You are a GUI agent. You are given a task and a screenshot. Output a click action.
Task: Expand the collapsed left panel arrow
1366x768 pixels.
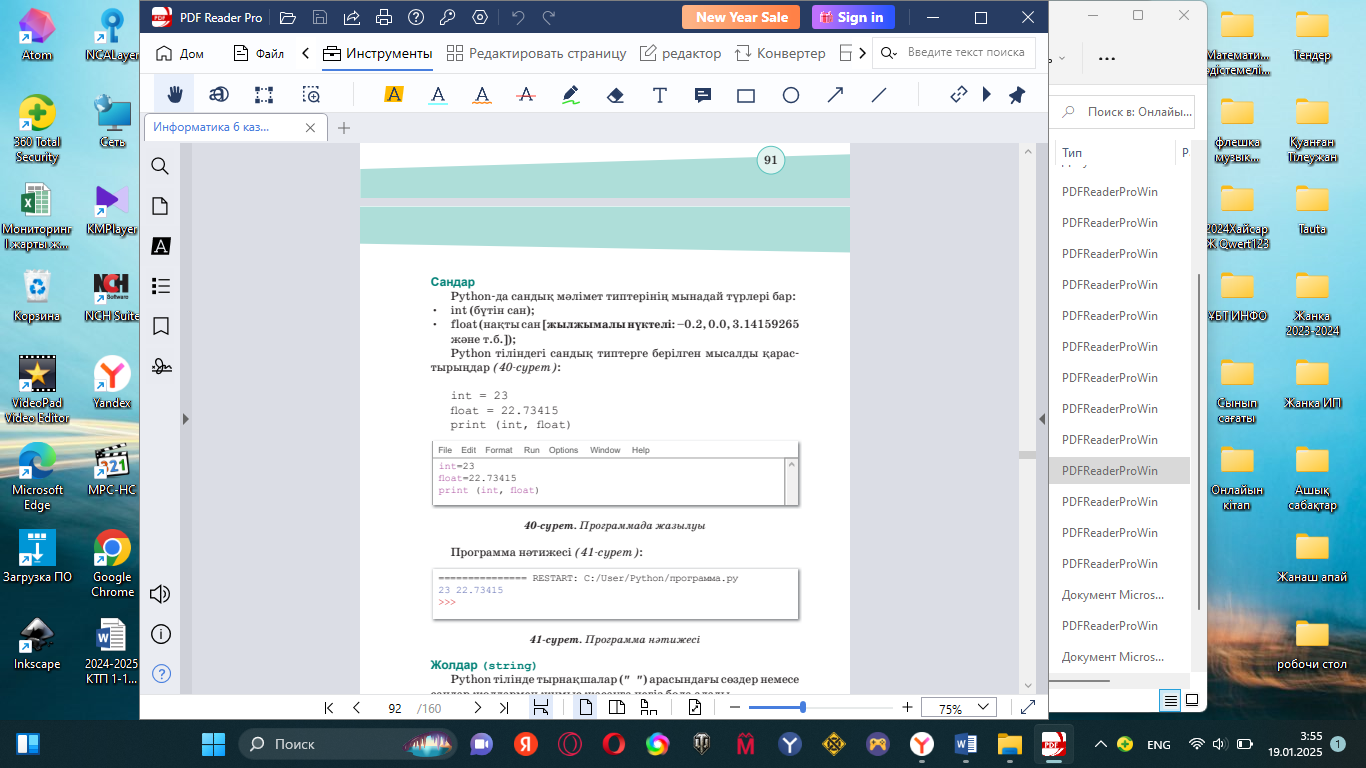(x=185, y=420)
